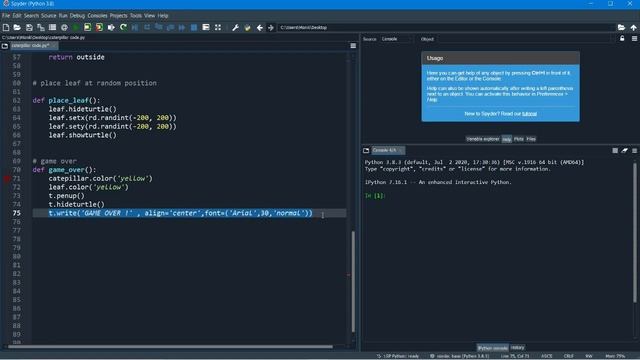Viewport: 640px width, 360px height.
Task: Click the Save file icon
Action: point(29,27)
